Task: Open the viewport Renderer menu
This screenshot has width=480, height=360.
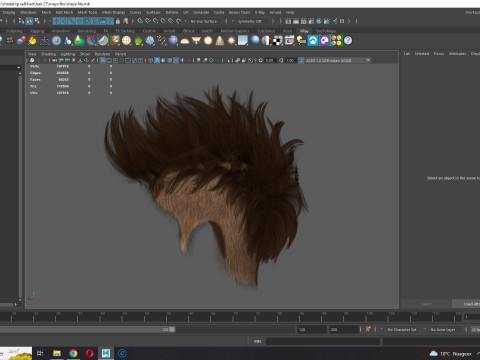Action: [102, 54]
